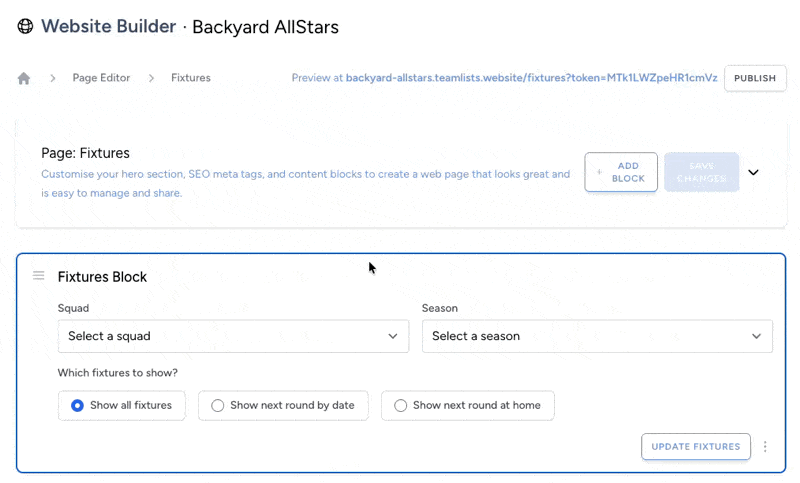The image size is (800, 483).
Task: Click the Add Block button
Action: [x=621, y=172]
